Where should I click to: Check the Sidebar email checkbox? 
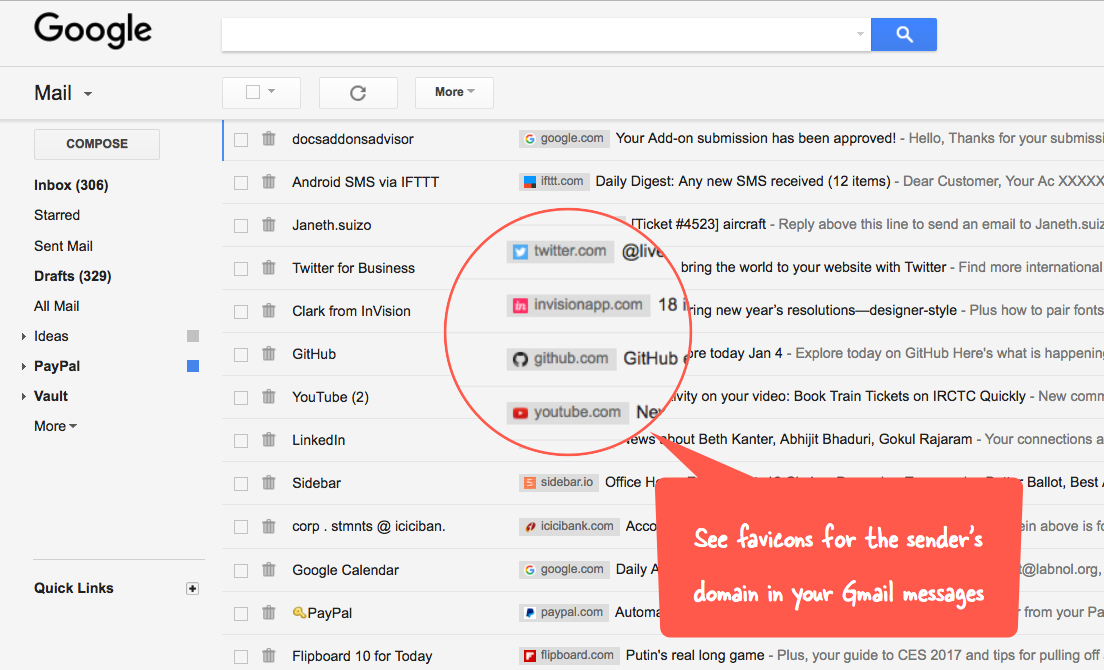click(241, 483)
